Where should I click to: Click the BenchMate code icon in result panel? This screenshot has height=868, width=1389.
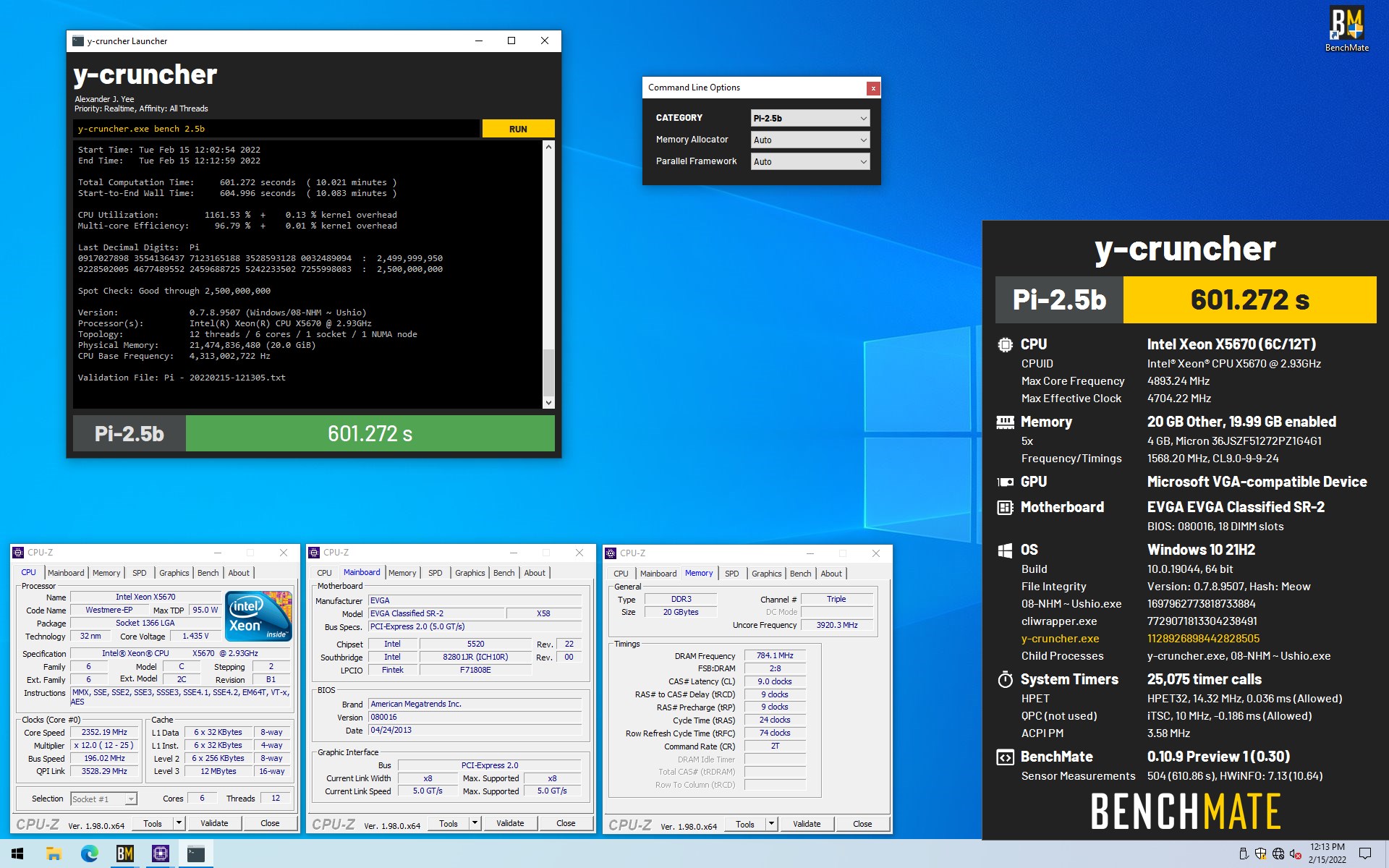1005,757
